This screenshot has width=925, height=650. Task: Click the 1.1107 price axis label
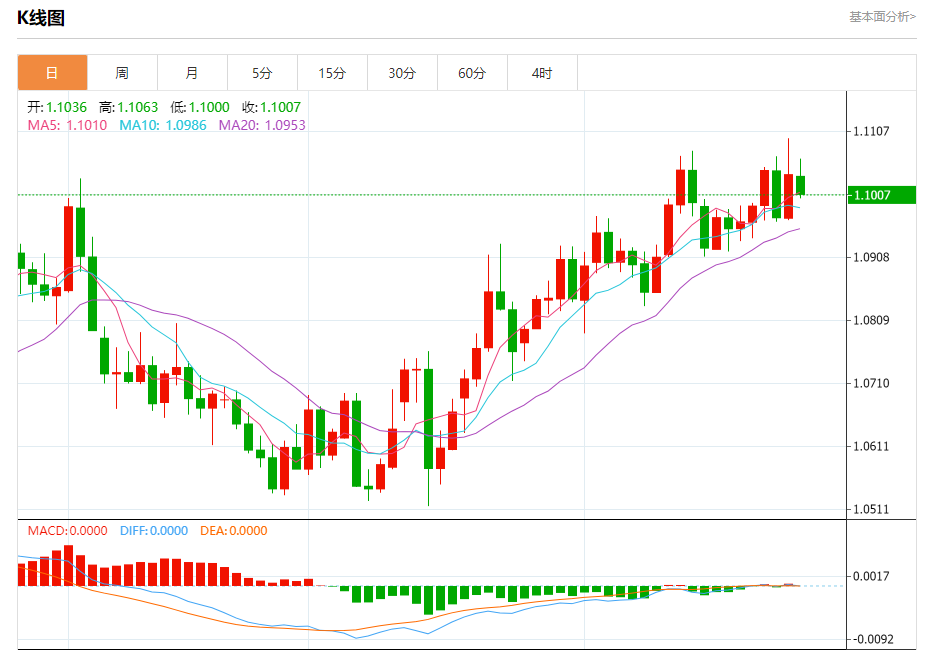[871, 131]
